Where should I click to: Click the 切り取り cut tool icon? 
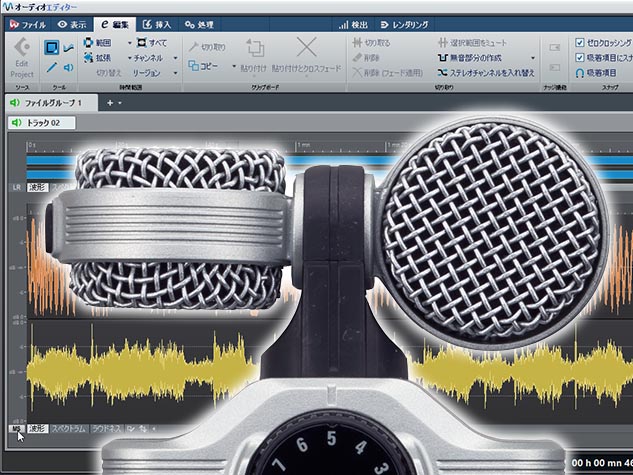194,47
